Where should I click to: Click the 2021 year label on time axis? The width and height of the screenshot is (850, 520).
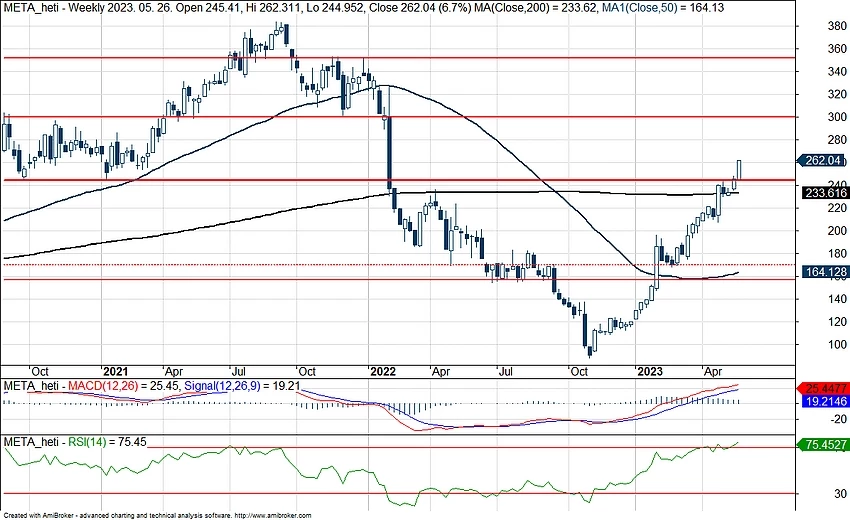115,371
